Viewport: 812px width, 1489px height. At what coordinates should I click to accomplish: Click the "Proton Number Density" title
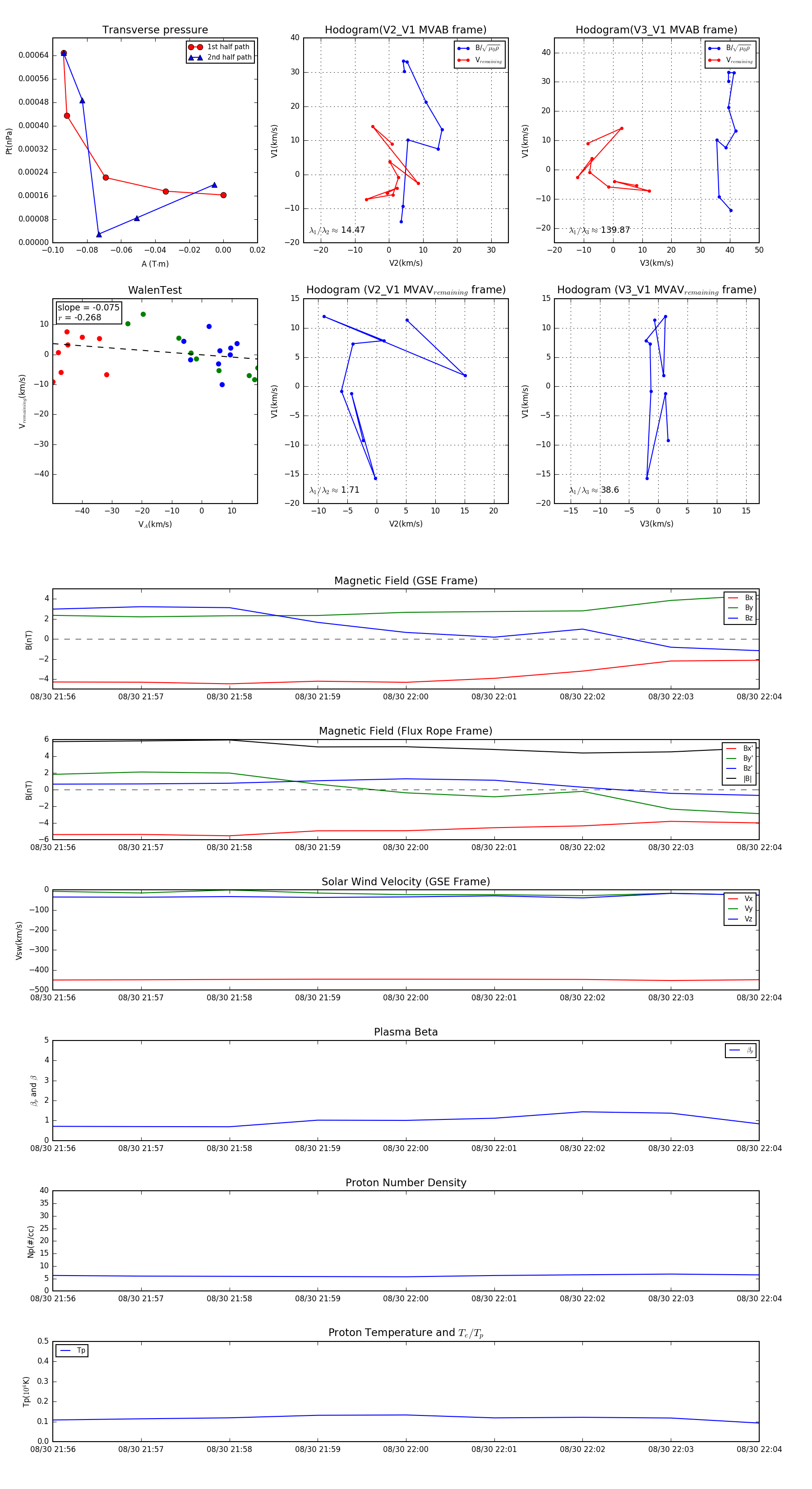pyautogui.click(x=406, y=1183)
